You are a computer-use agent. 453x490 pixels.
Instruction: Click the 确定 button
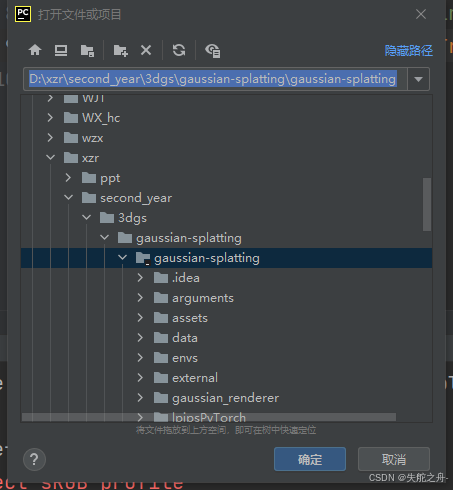[x=310, y=459]
